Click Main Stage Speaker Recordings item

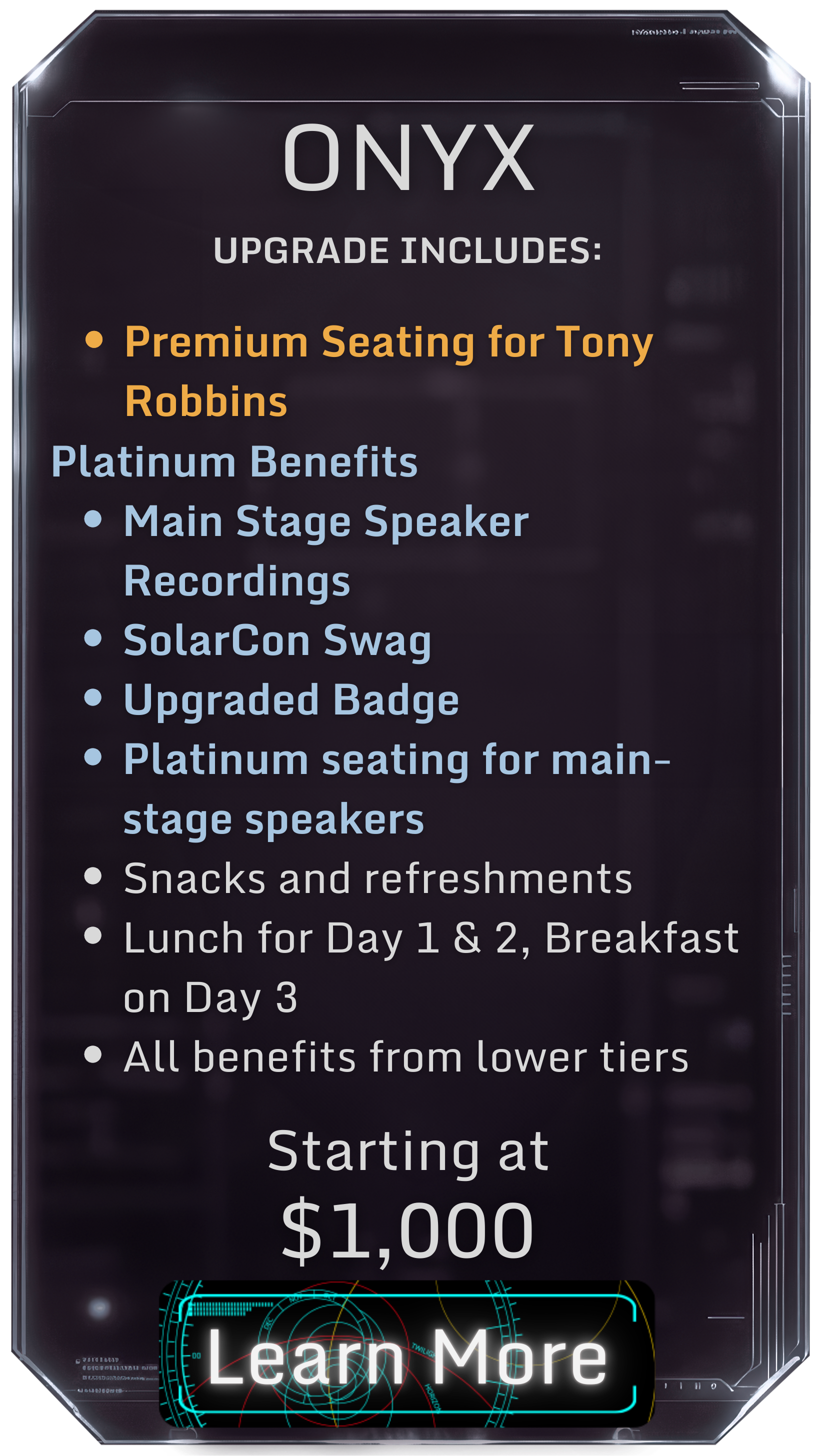[x=326, y=551]
